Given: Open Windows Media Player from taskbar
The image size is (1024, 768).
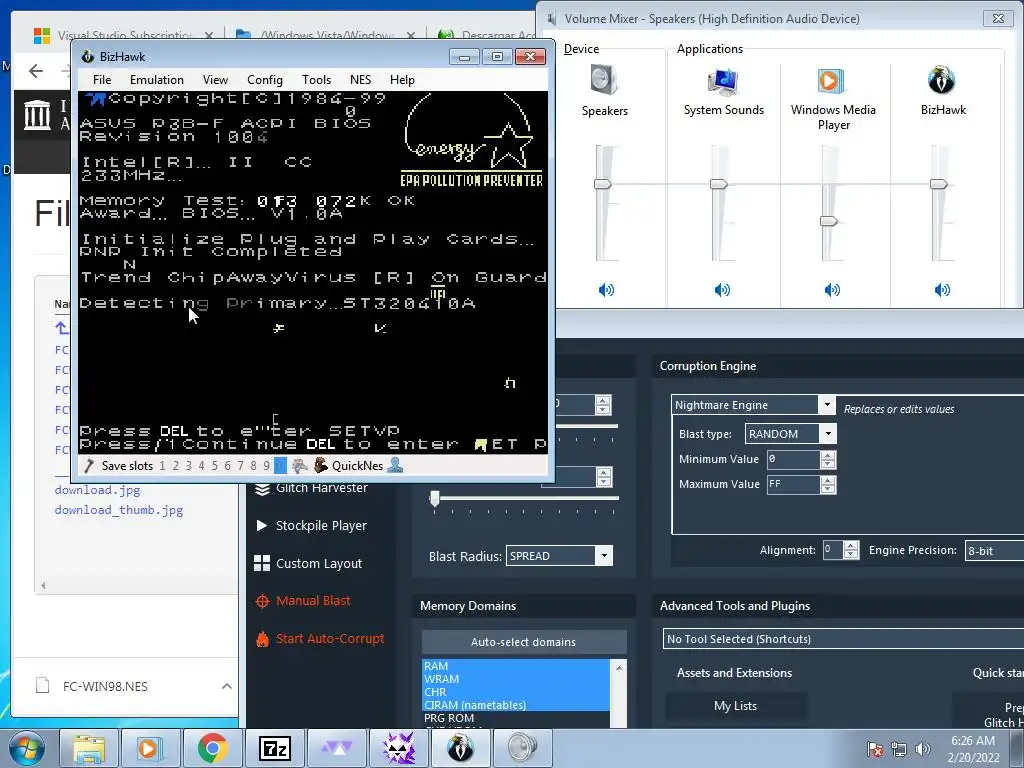Looking at the screenshot, I should click(x=149, y=748).
